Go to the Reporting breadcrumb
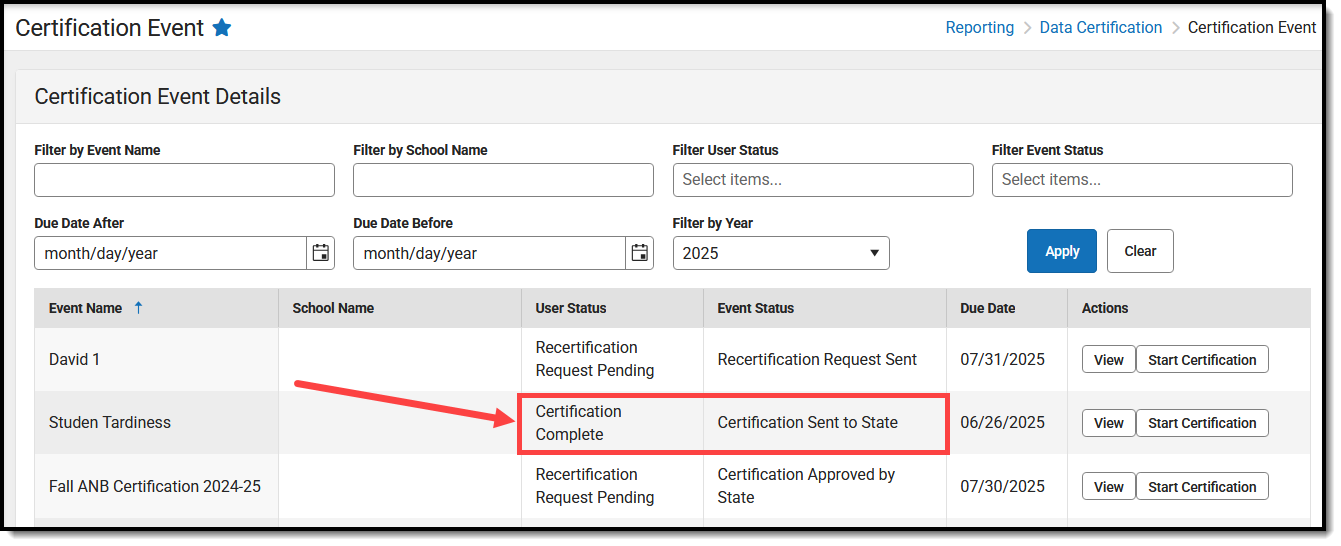This screenshot has width=1341, height=546. (x=979, y=28)
